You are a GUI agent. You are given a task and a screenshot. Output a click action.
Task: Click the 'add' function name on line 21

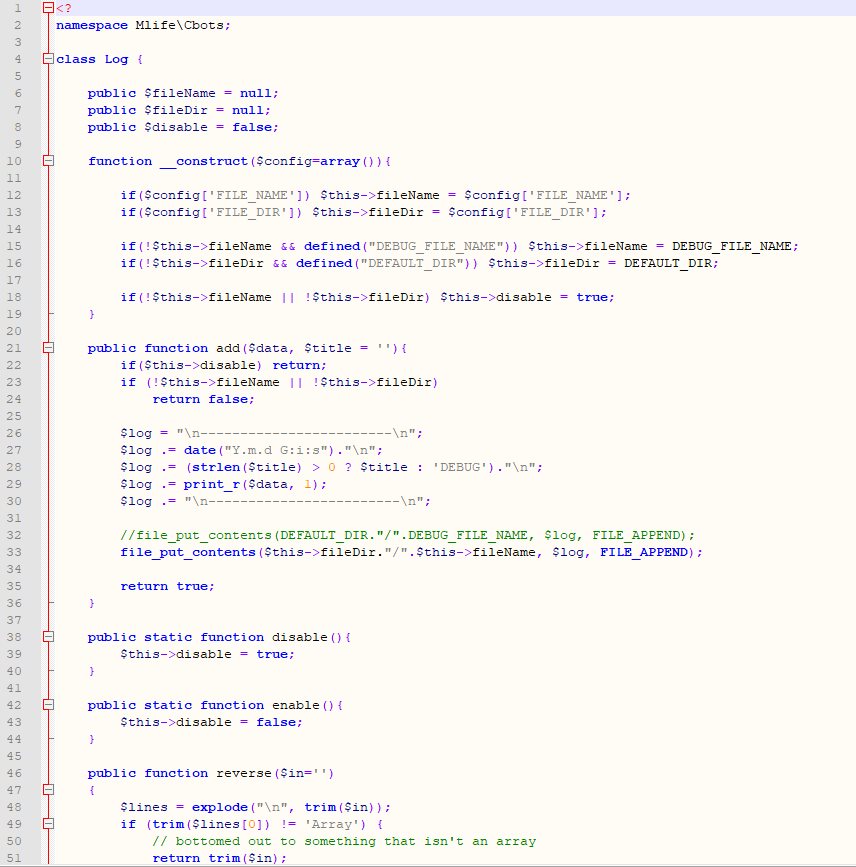tap(227, 348)
